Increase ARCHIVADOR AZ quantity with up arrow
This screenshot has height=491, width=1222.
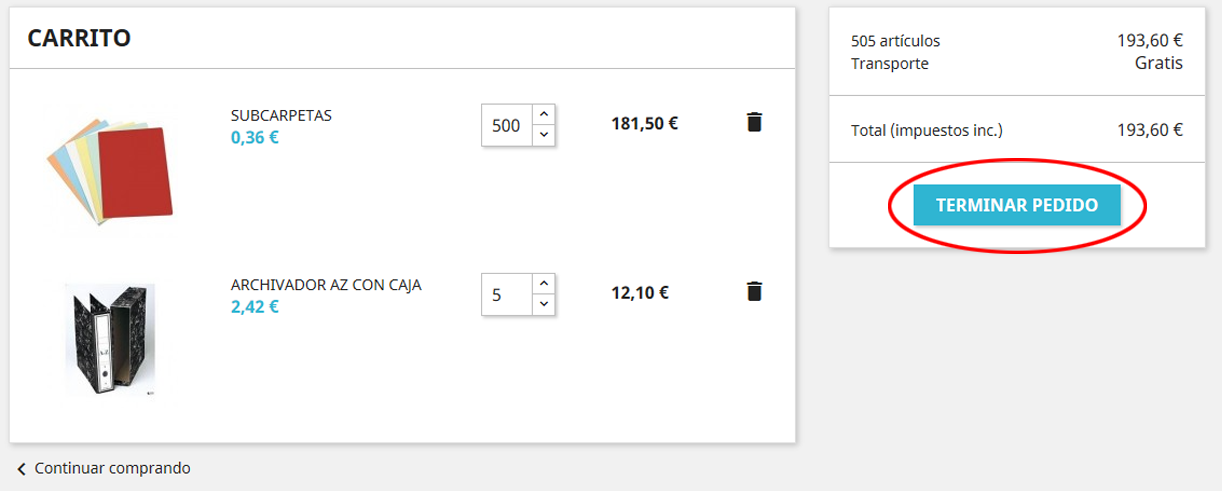click(543, 284)
